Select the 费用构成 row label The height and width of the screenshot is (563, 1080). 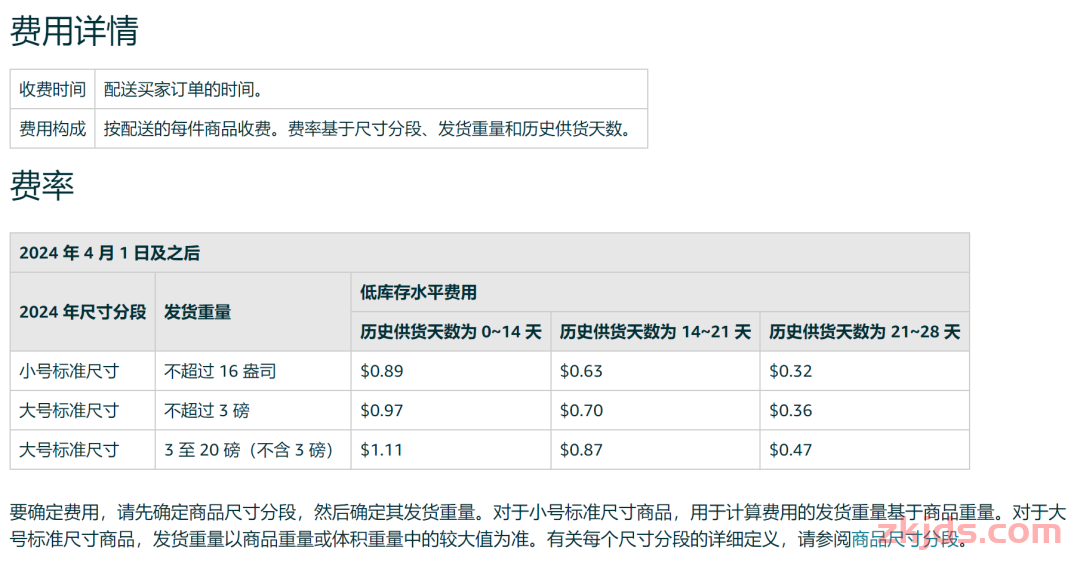[x=53, y=129]
